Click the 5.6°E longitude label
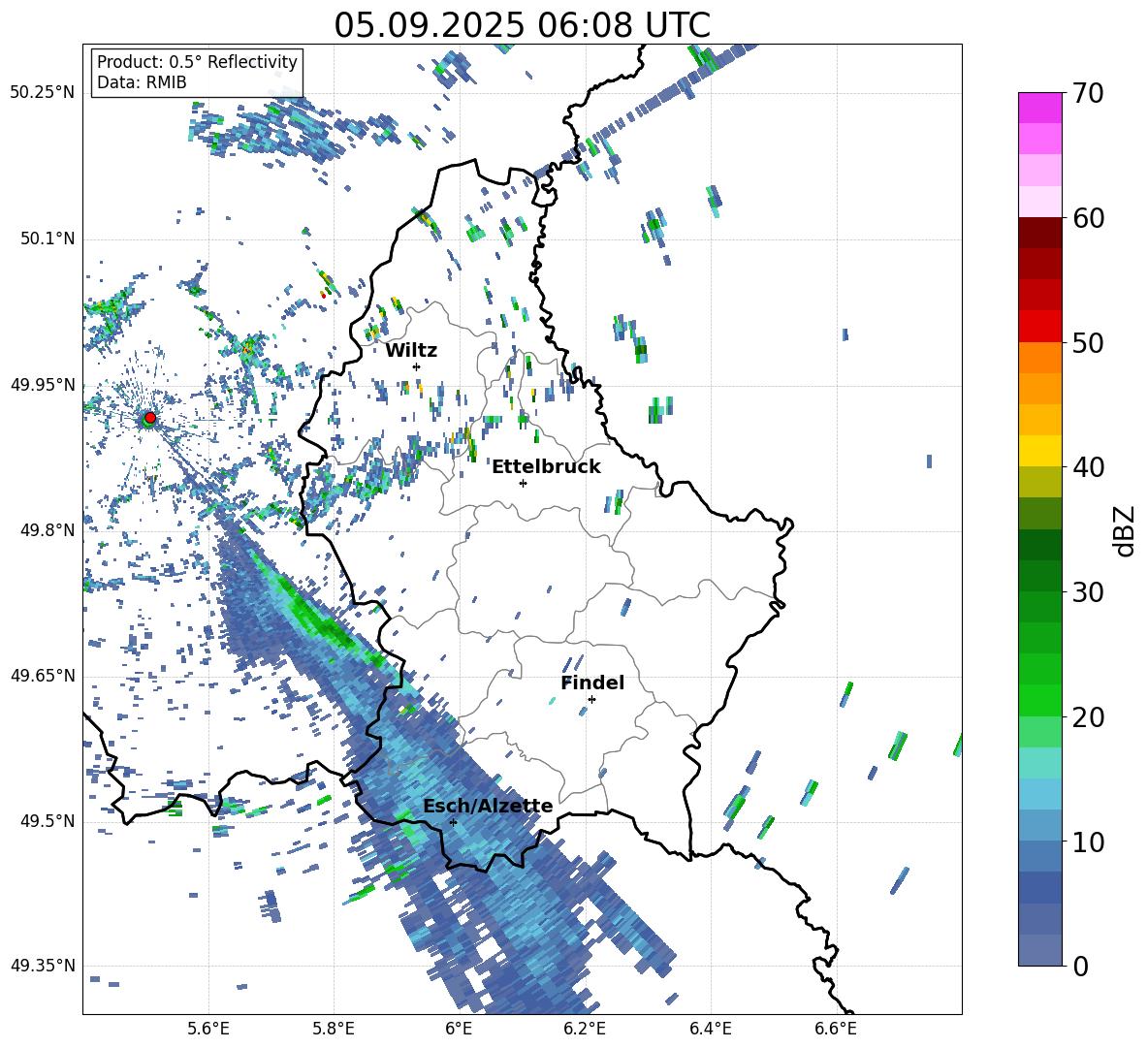Image resolution: width=1148 pixels, height=1048 pixels. (x=208, y=1029)
